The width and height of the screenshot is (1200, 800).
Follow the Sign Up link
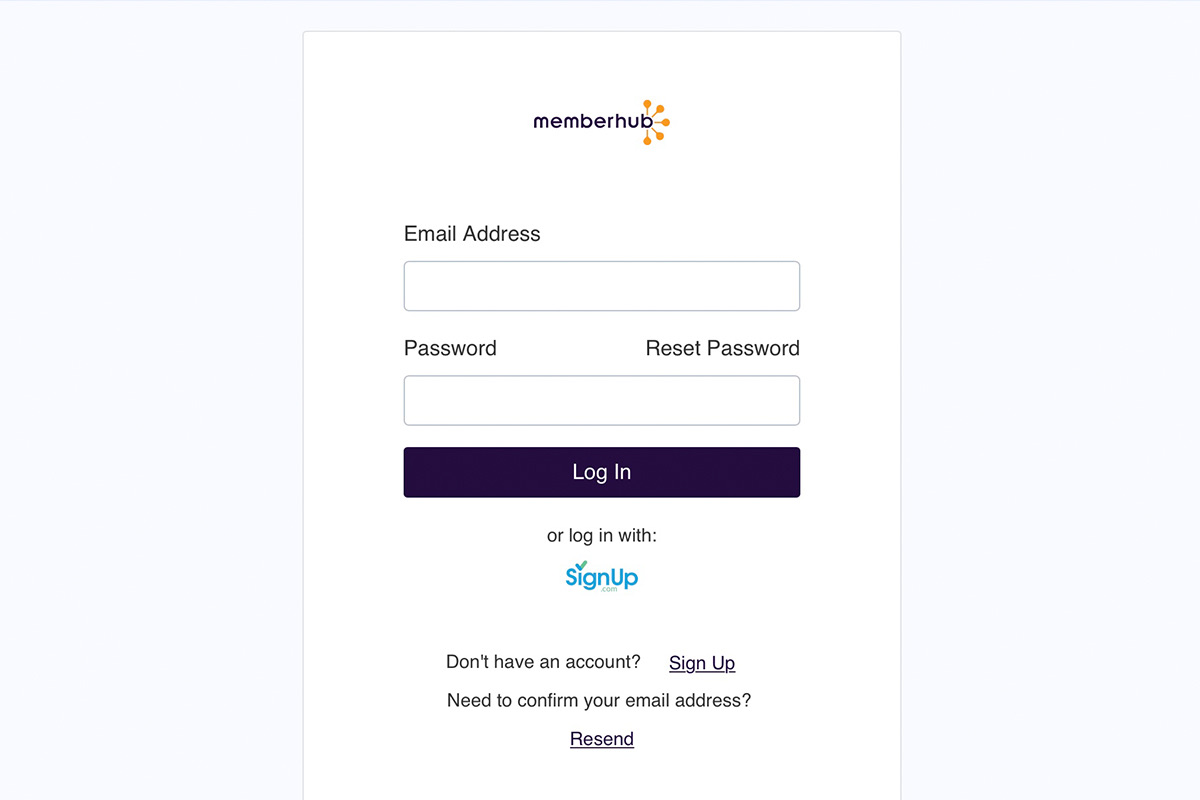point(702,663)
